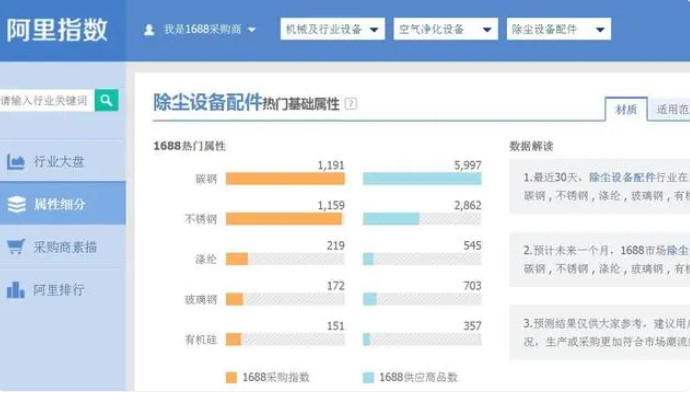Click the 阿里指数 logo
Viewport: 690px width, 393px height.
(x=57, y=30)
